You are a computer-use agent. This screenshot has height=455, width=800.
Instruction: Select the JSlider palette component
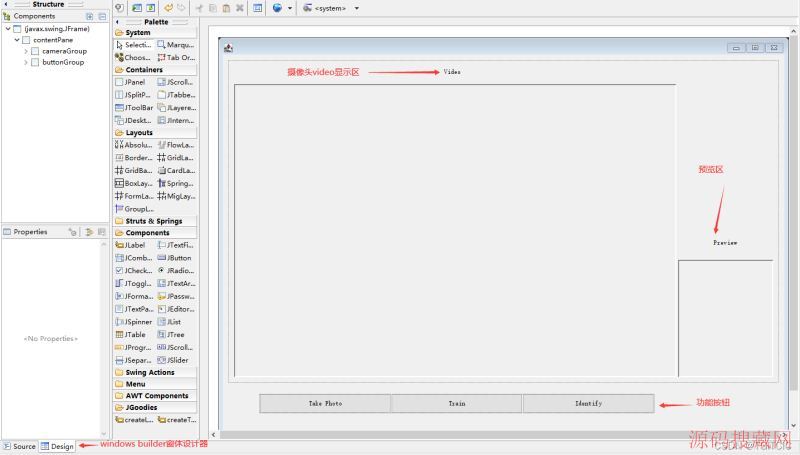pyautogui.click(x=176, y=360)
